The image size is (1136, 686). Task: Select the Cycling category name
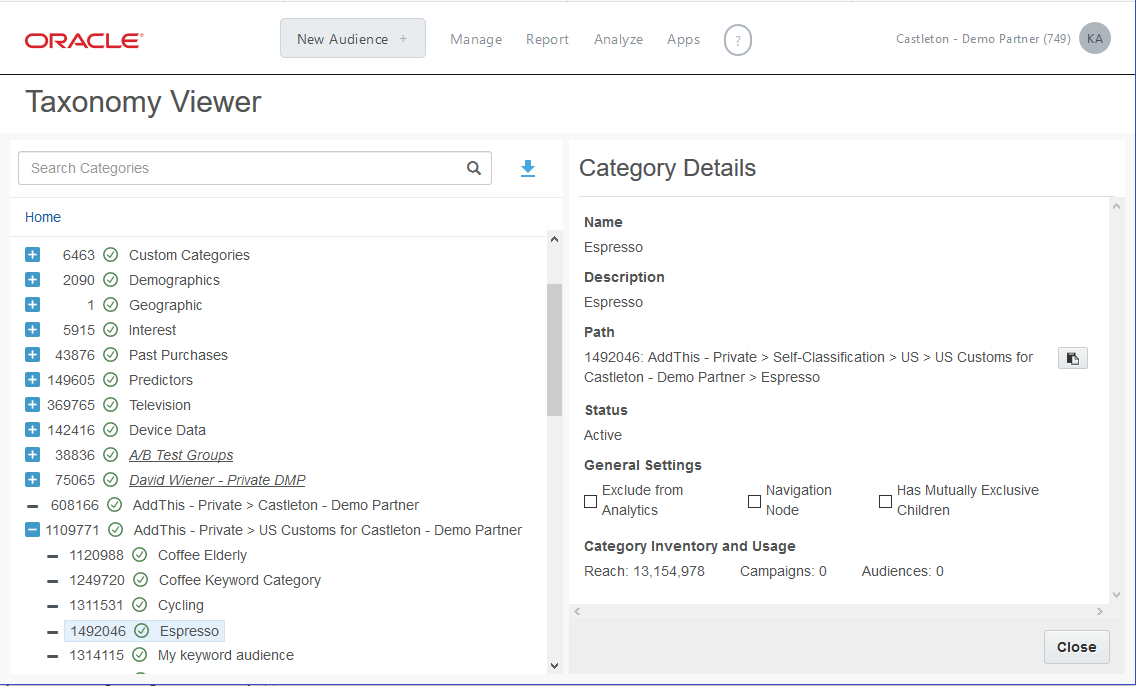tap(181, 605)
